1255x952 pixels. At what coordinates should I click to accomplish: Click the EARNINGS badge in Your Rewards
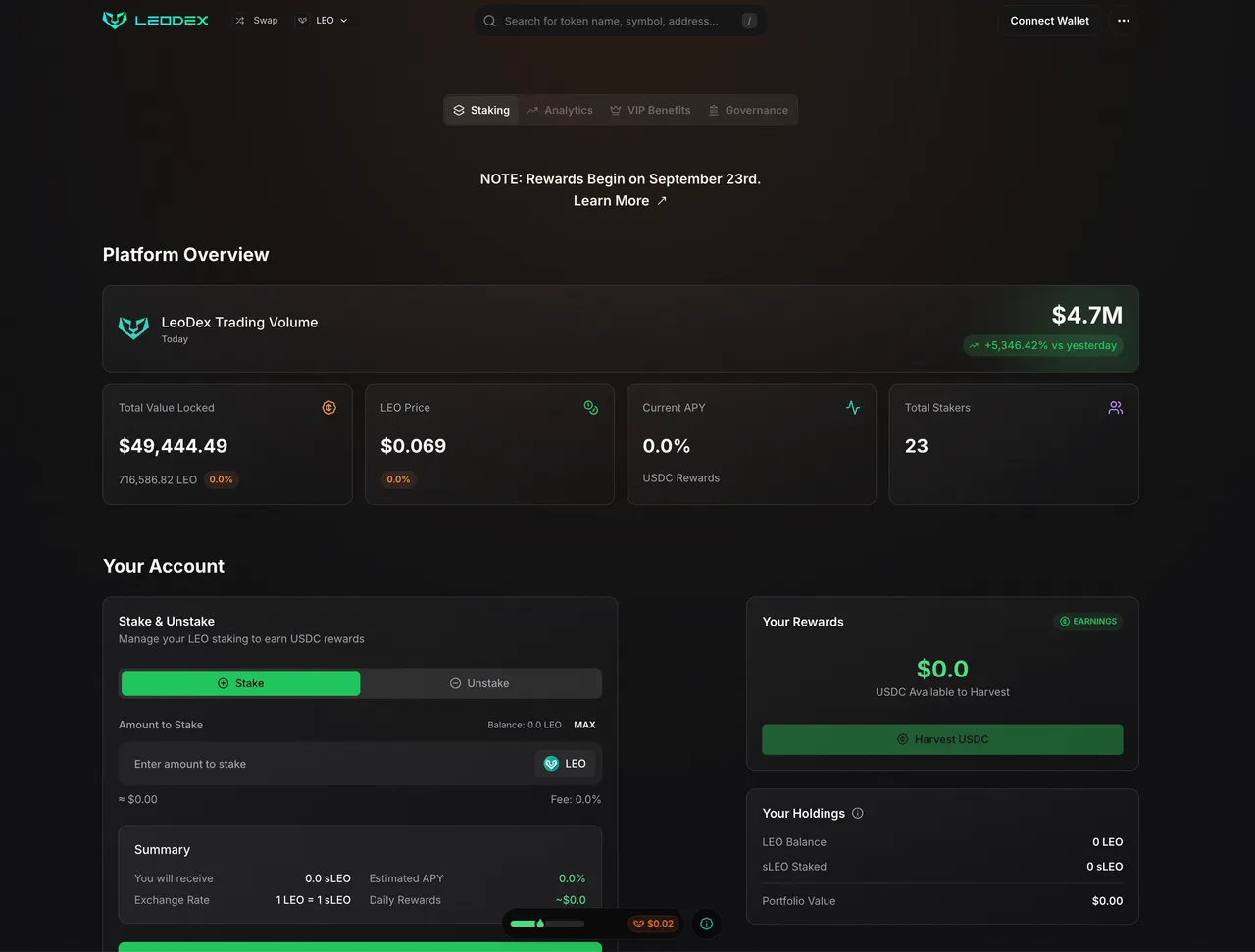coord(1088,621)
